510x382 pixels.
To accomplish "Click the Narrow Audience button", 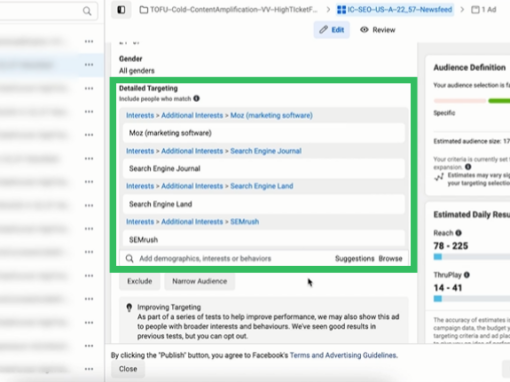I will [200, 281].
